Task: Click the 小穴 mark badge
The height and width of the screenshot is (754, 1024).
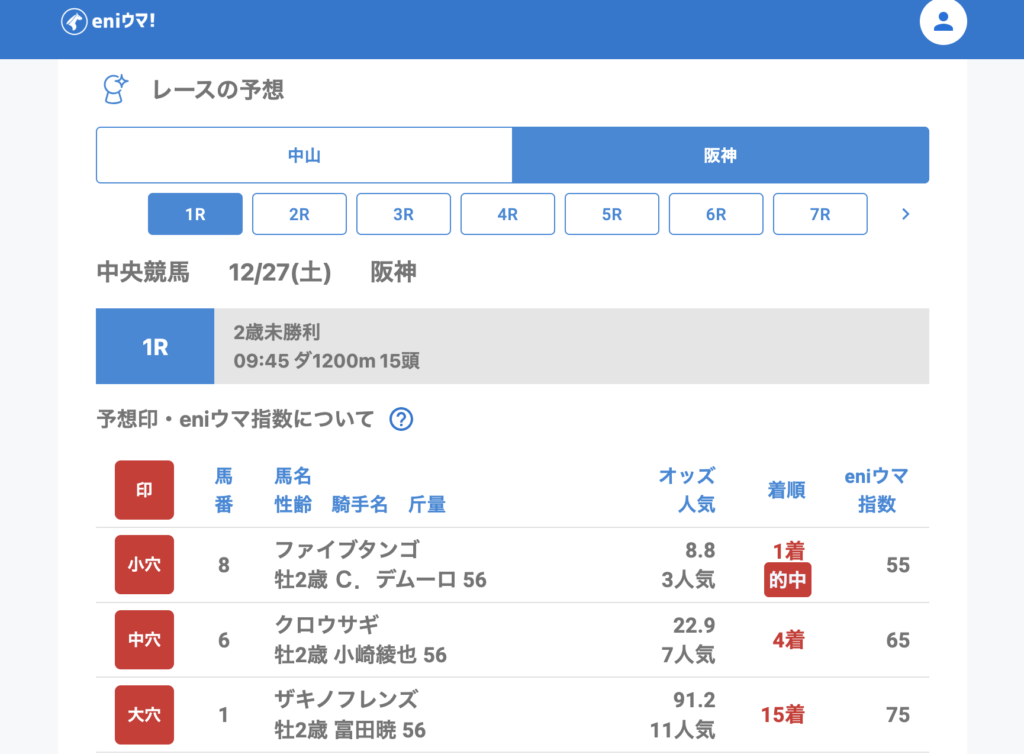Action: (144, 565)
